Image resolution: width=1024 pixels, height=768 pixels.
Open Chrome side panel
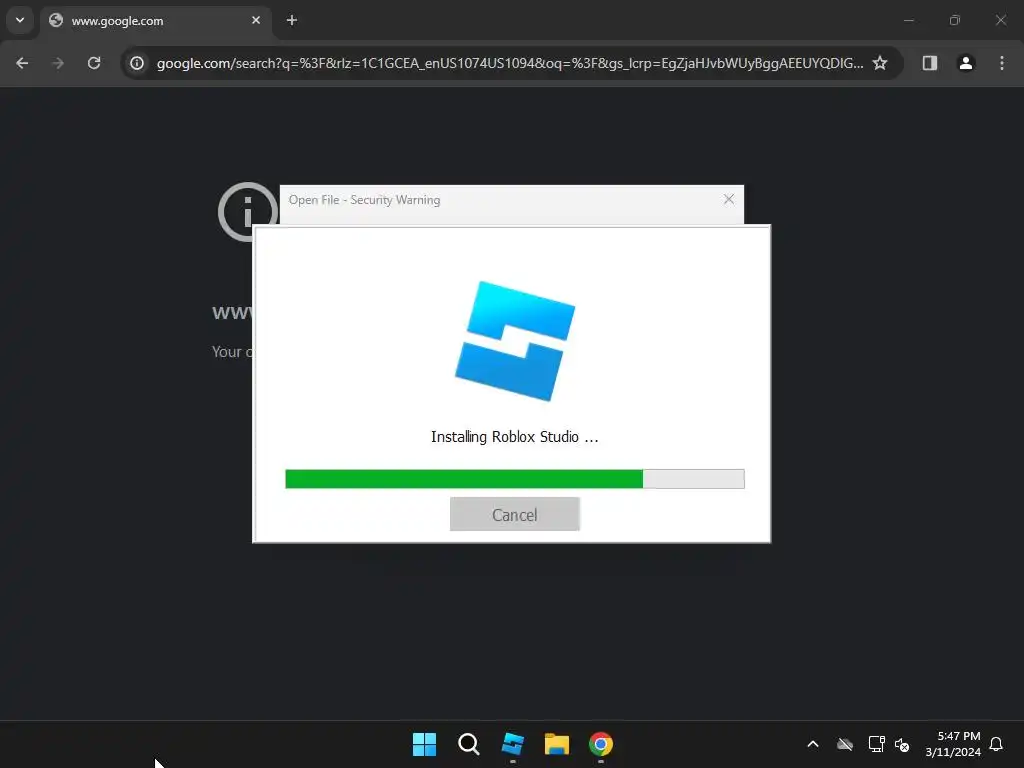point(930,63)
